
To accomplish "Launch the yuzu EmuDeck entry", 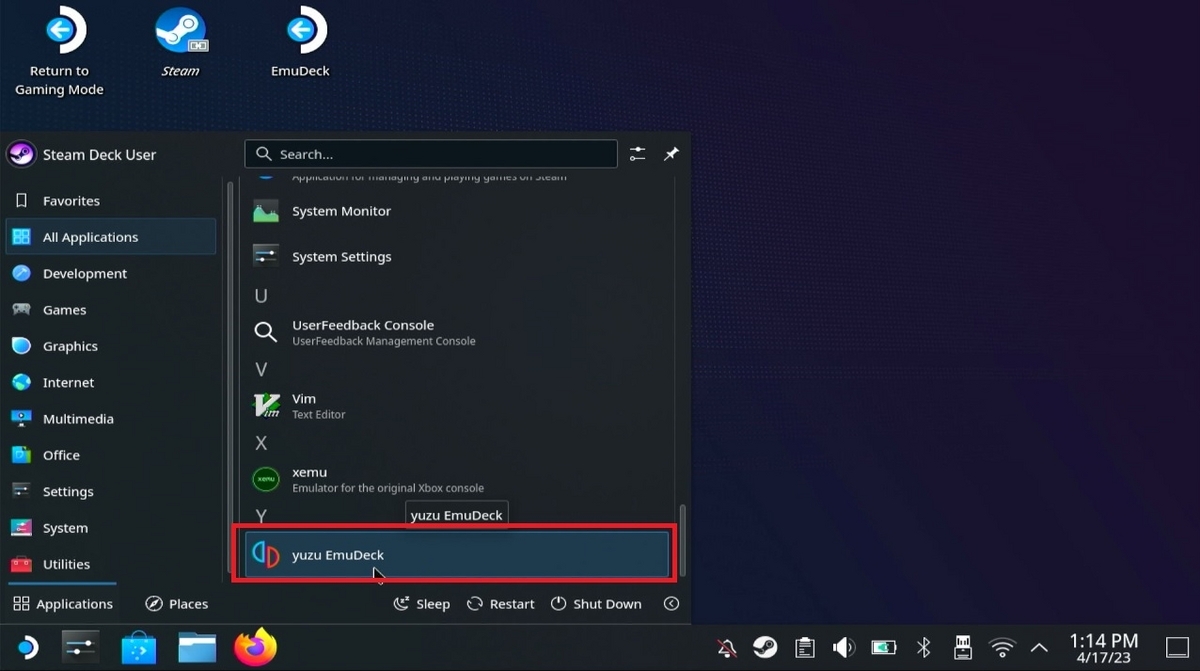I will (457, 555).
